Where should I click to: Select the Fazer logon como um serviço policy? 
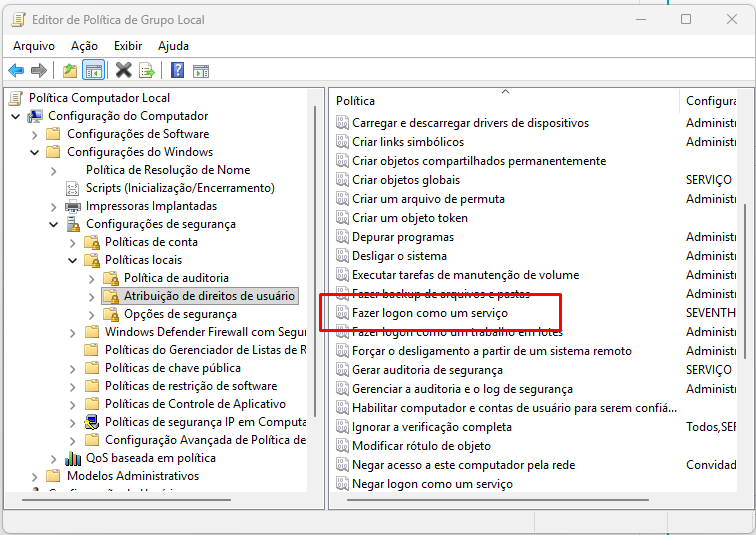[x=429, y=313]
